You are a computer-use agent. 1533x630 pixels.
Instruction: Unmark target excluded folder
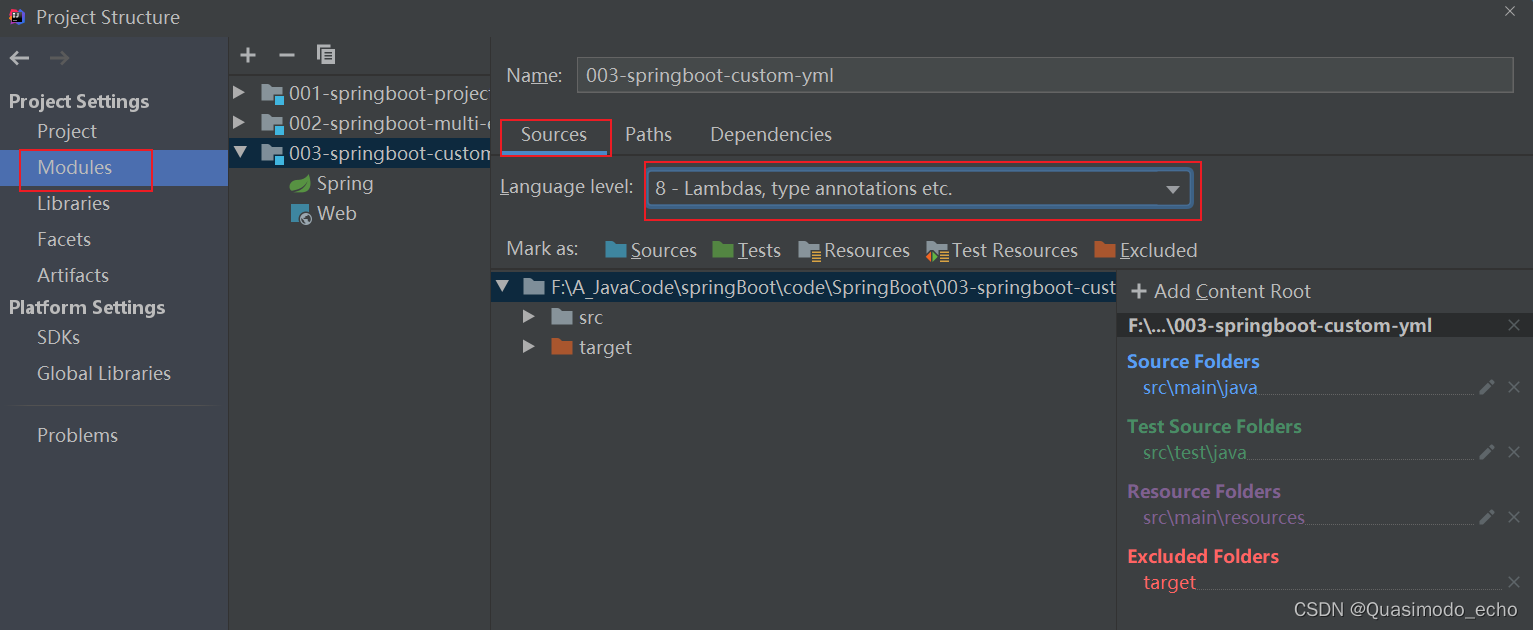click(x=1514, y=582)
